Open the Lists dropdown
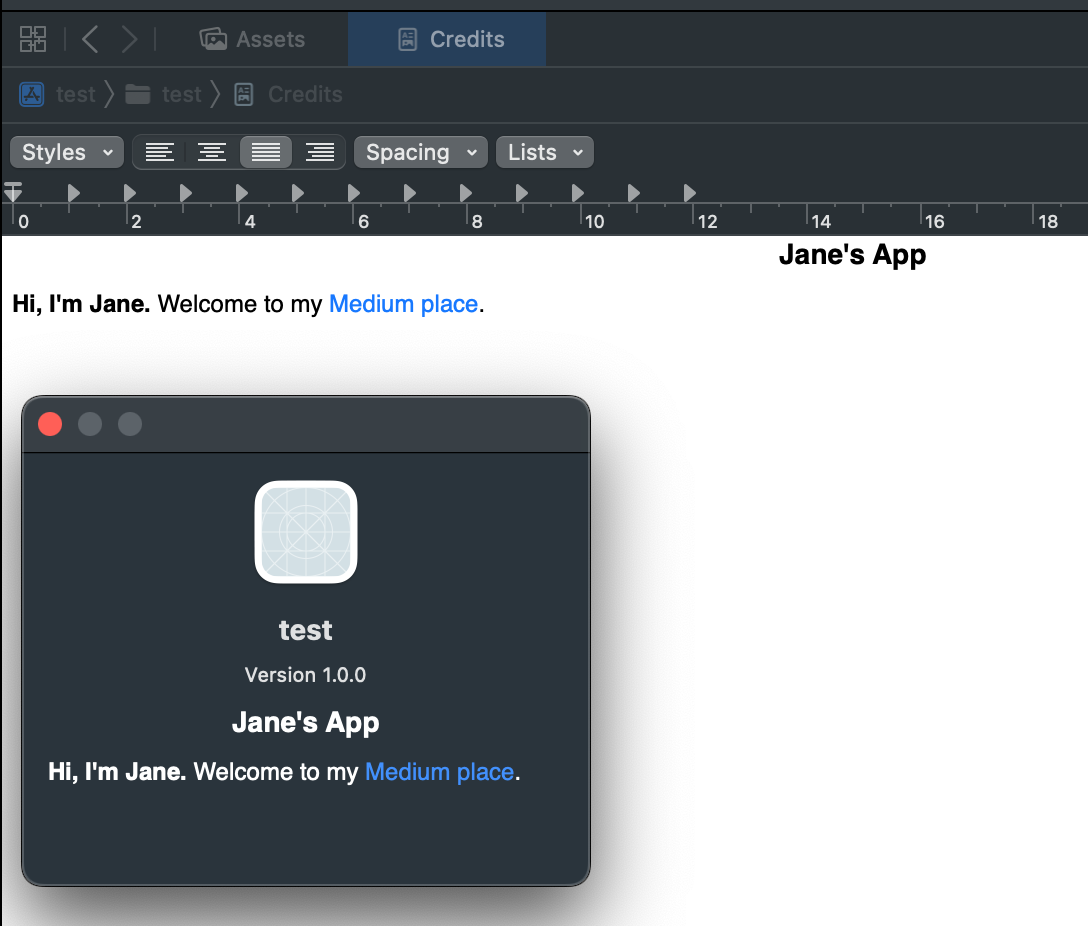The width and height of the screenshot is (1088, 926). 544,152
